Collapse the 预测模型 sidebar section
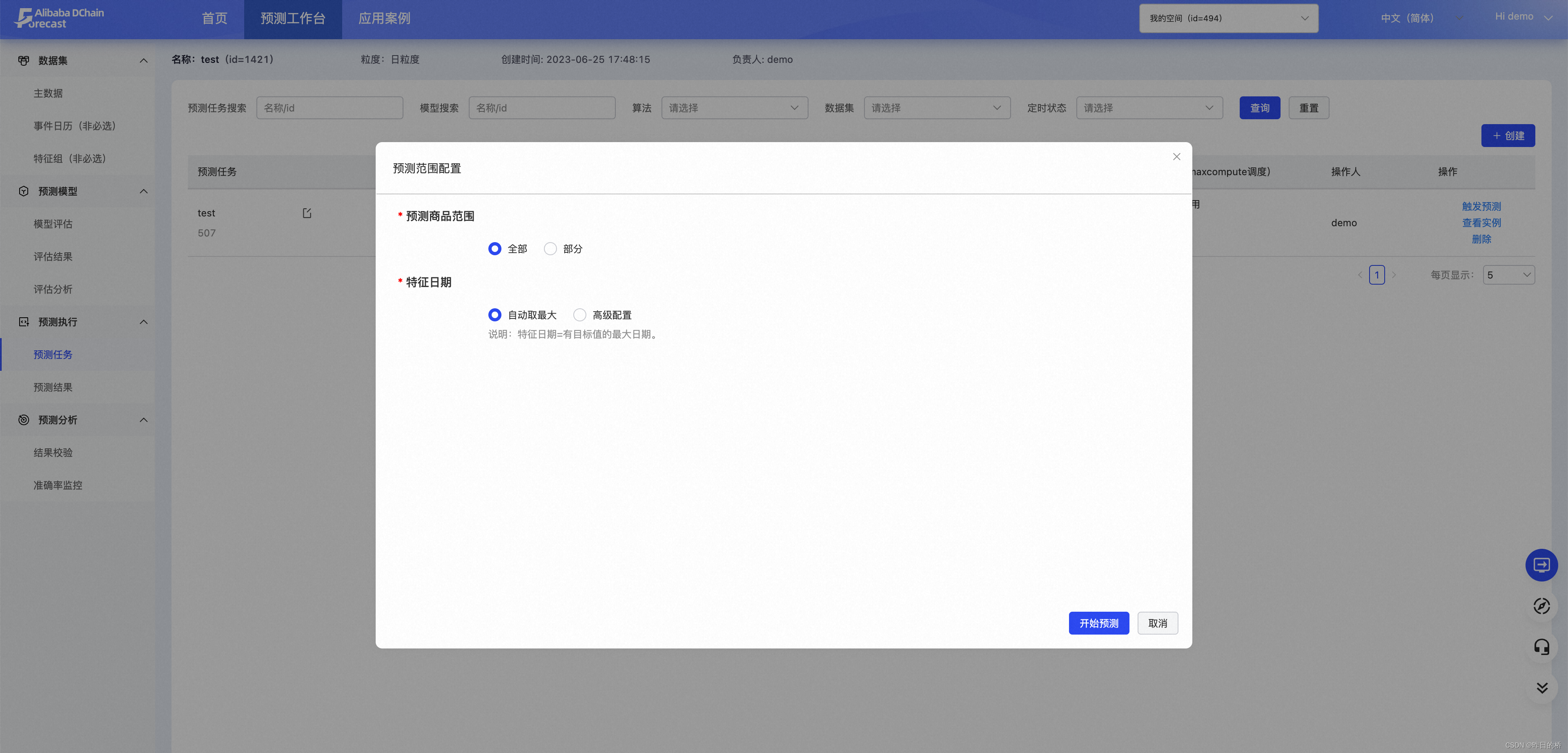 coord(144,191)
